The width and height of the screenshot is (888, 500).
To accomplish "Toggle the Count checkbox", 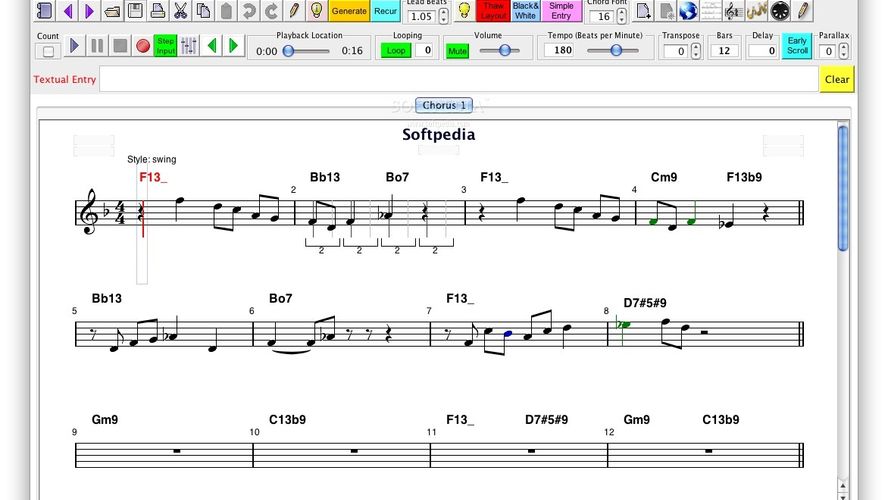I will (x=48, y=51).
